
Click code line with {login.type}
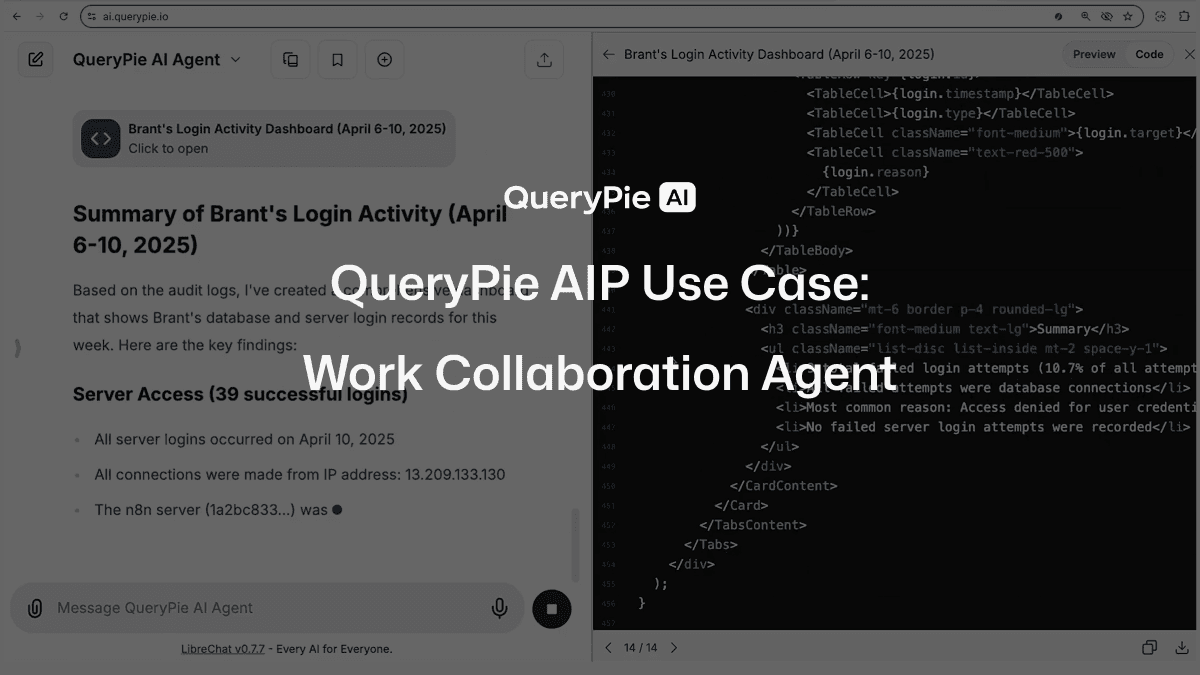tap(941, 113)
